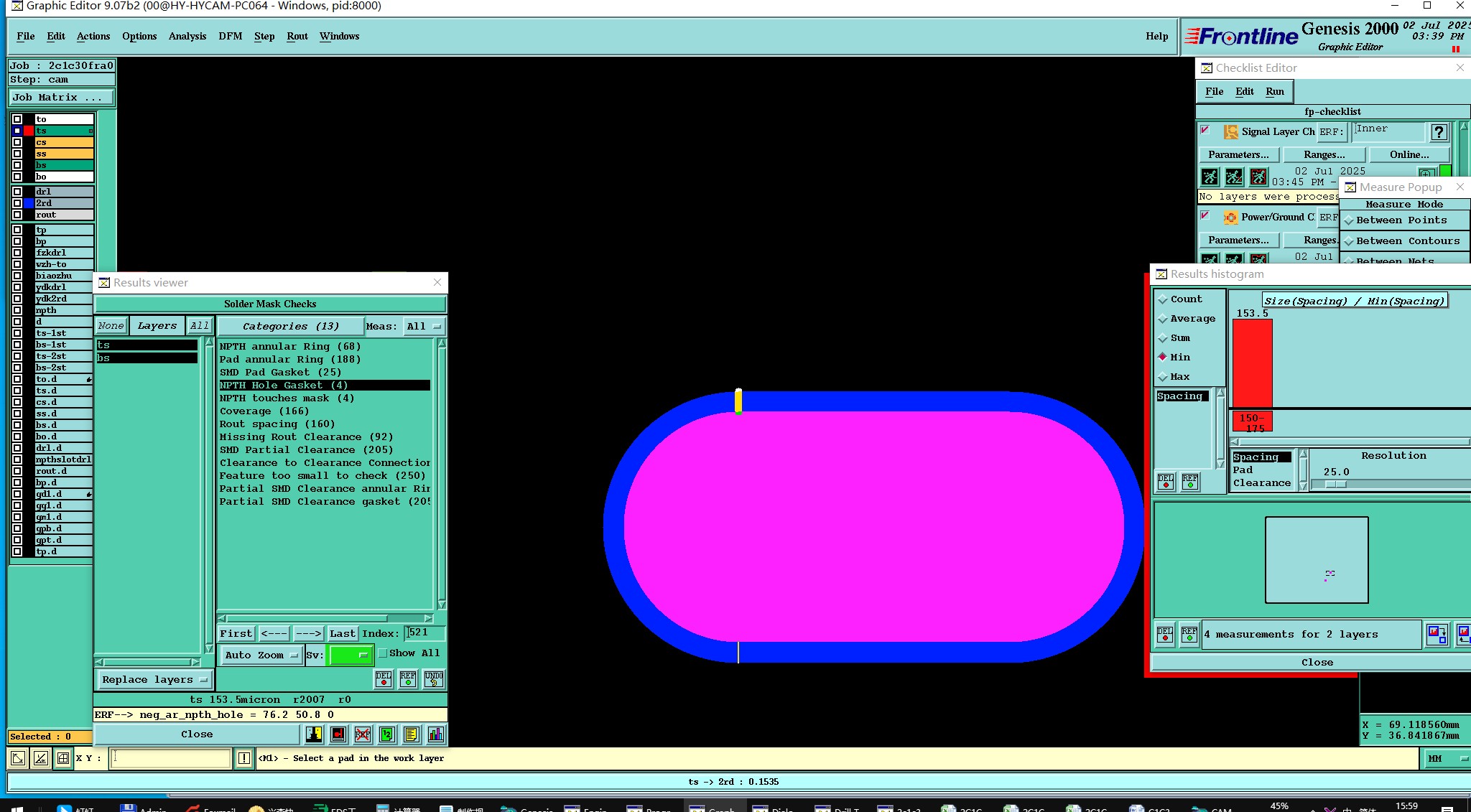Click the Last results navigation button
The image size is (1471, 812).
click(x=342, y=633)
